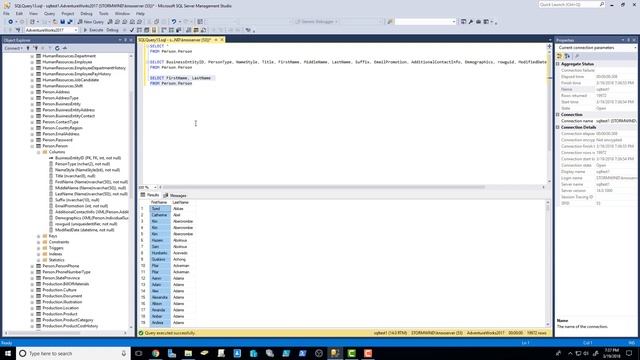
Task: Select the BusinessEntityID column in tree
Action: 88,158
